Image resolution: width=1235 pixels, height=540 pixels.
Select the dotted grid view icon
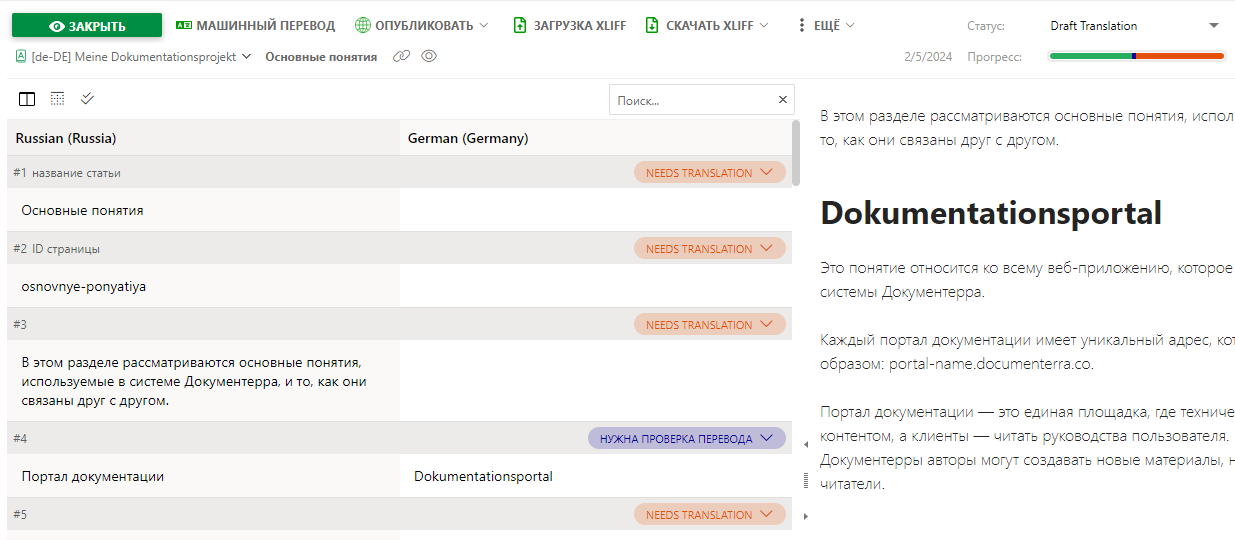click(57, 99)
